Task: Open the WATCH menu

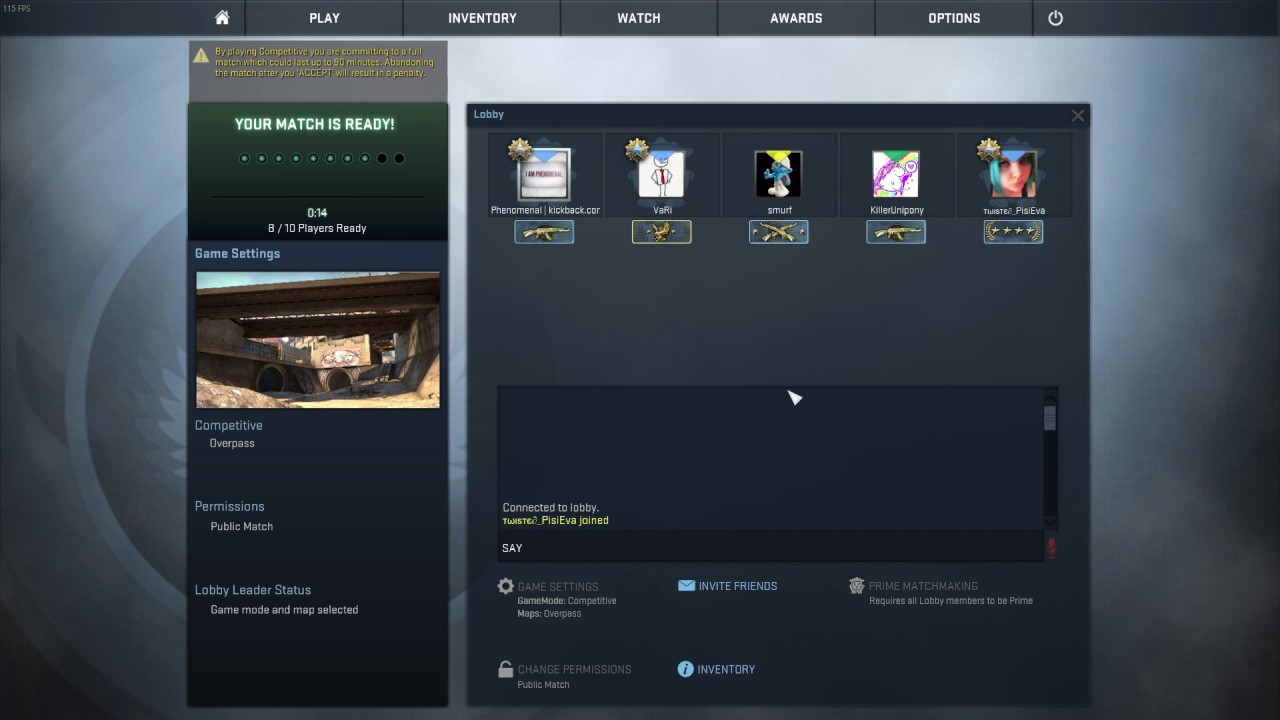Action: coord(638,18)
